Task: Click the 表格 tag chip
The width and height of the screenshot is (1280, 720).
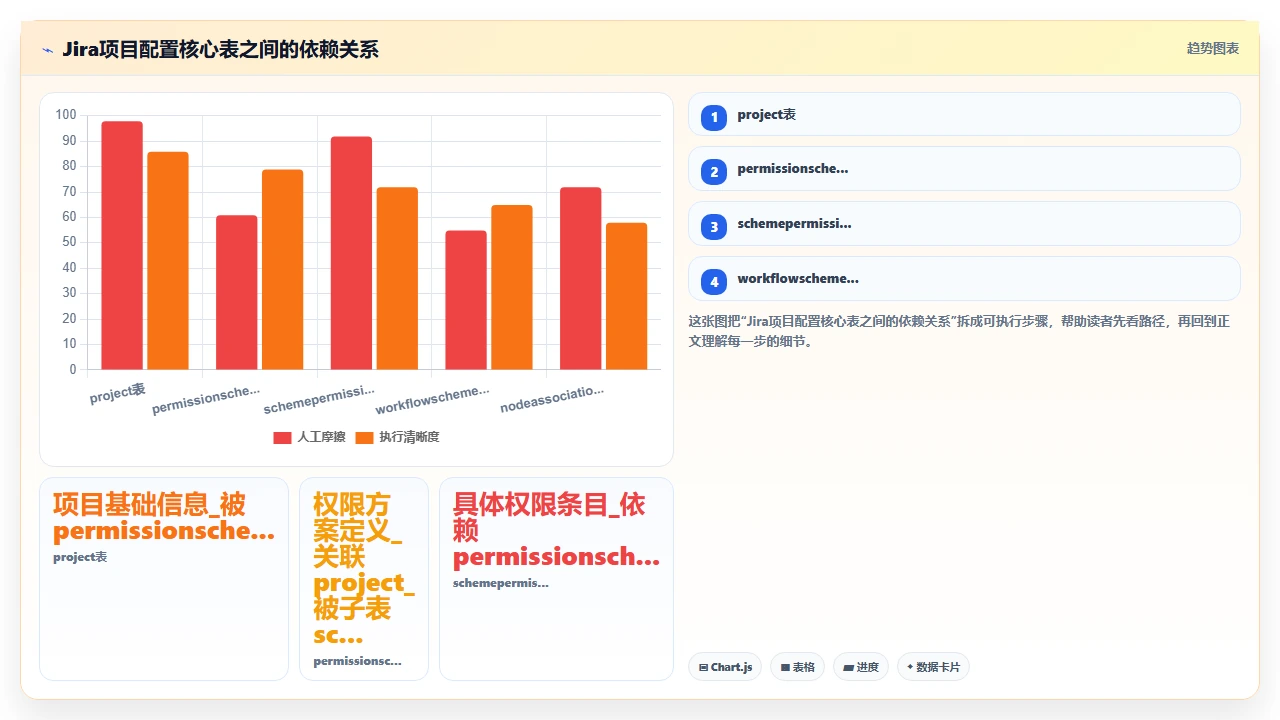Action: 797,667
